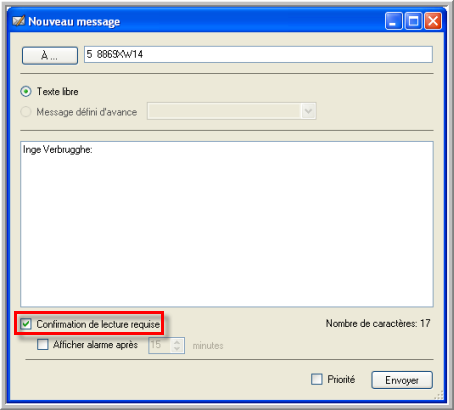Viewport: 454px width, 410px height.
Task: Select Message défini d'avance radio option
Action: [x=26, y=112]
